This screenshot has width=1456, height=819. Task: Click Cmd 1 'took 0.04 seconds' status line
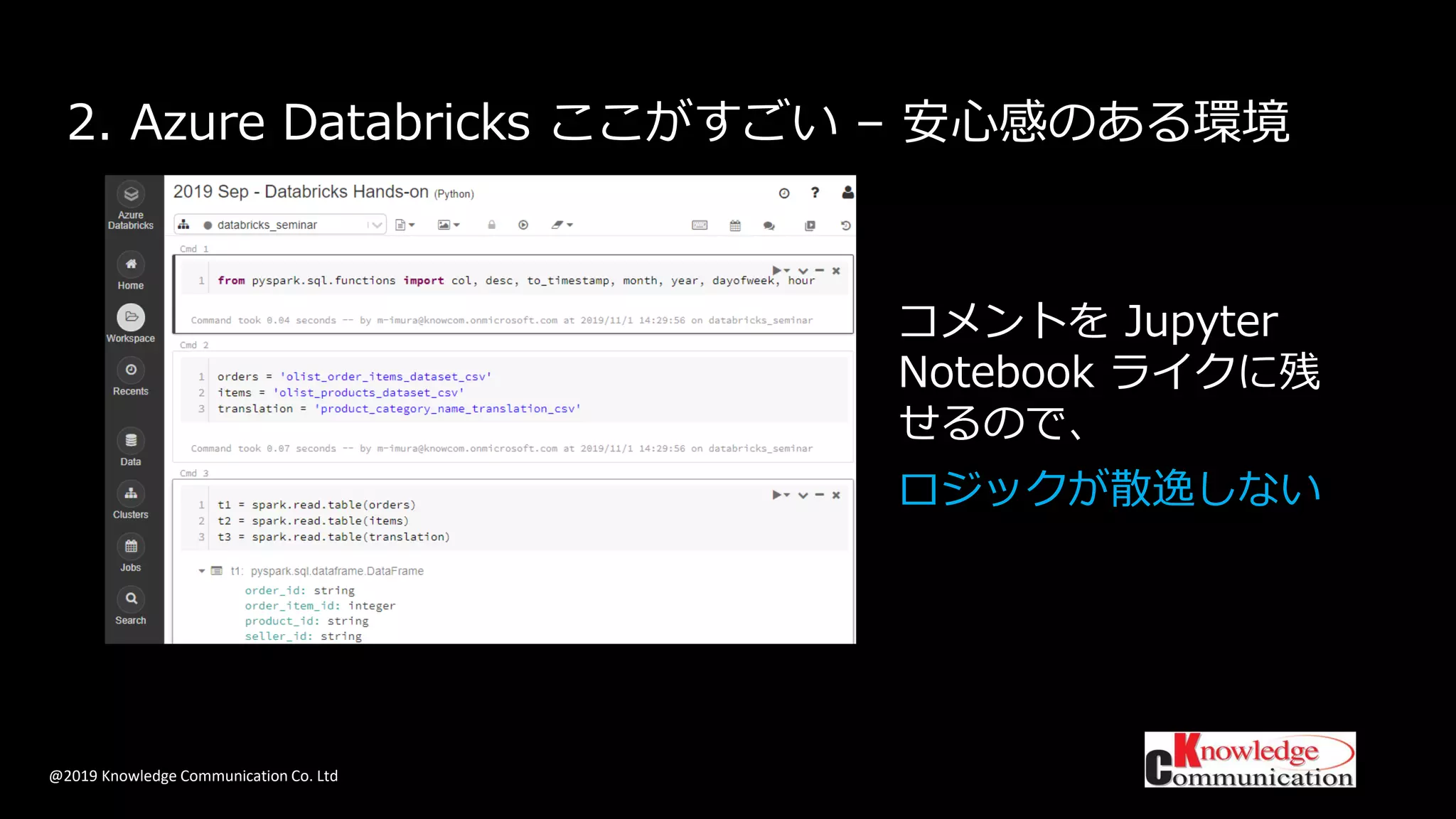[x=501, y=321]
